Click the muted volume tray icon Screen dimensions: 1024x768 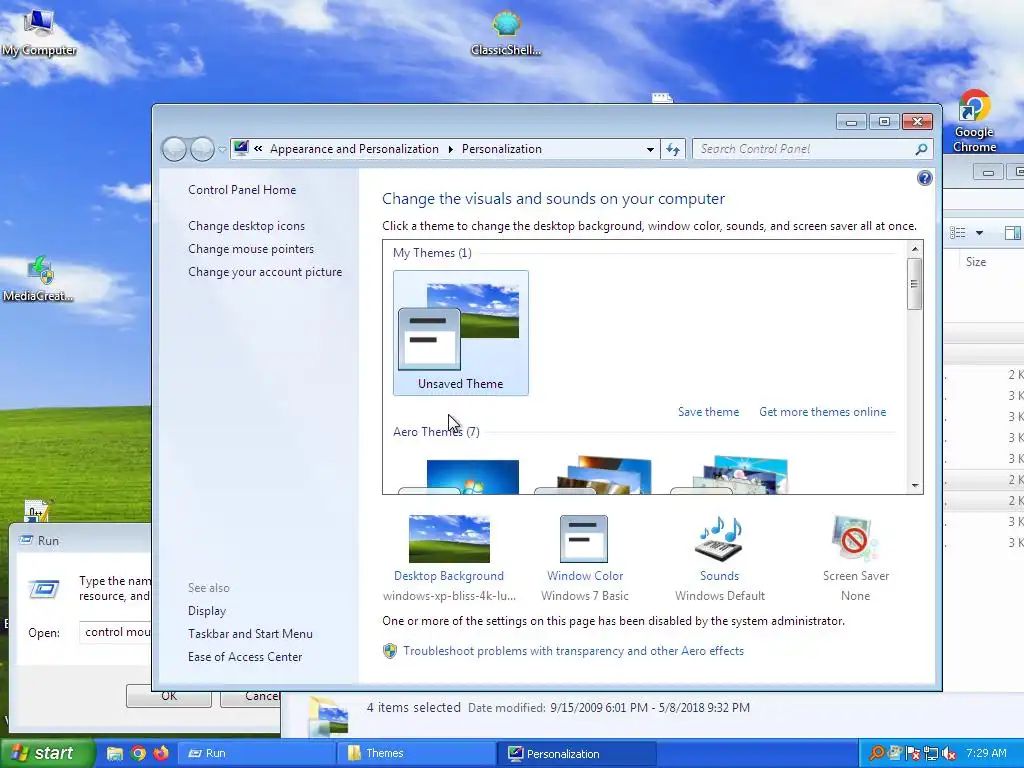tap(949, 754)
